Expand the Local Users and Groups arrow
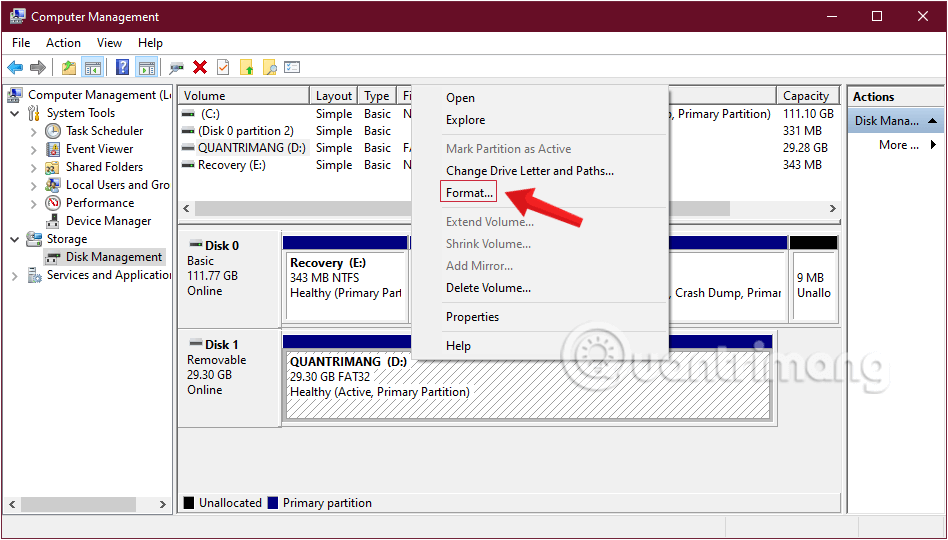Viewport: 948px width, 540px height. (34, 185)
